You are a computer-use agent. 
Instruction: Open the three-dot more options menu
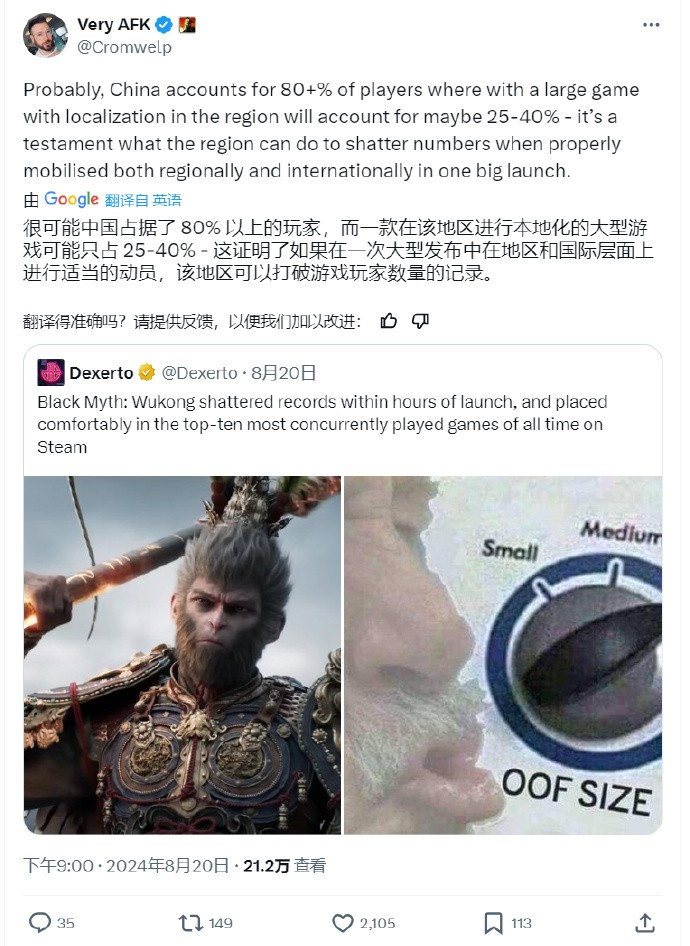tap(651, 25)
